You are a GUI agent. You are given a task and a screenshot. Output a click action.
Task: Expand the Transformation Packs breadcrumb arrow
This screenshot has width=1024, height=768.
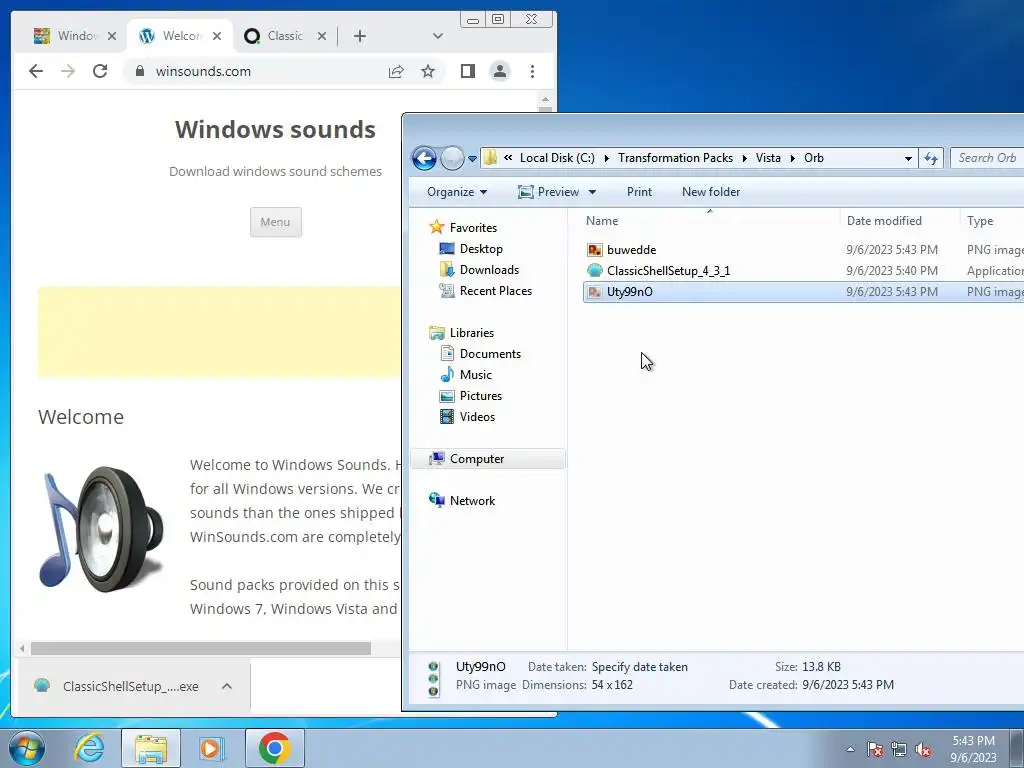(x=744, y=158)
